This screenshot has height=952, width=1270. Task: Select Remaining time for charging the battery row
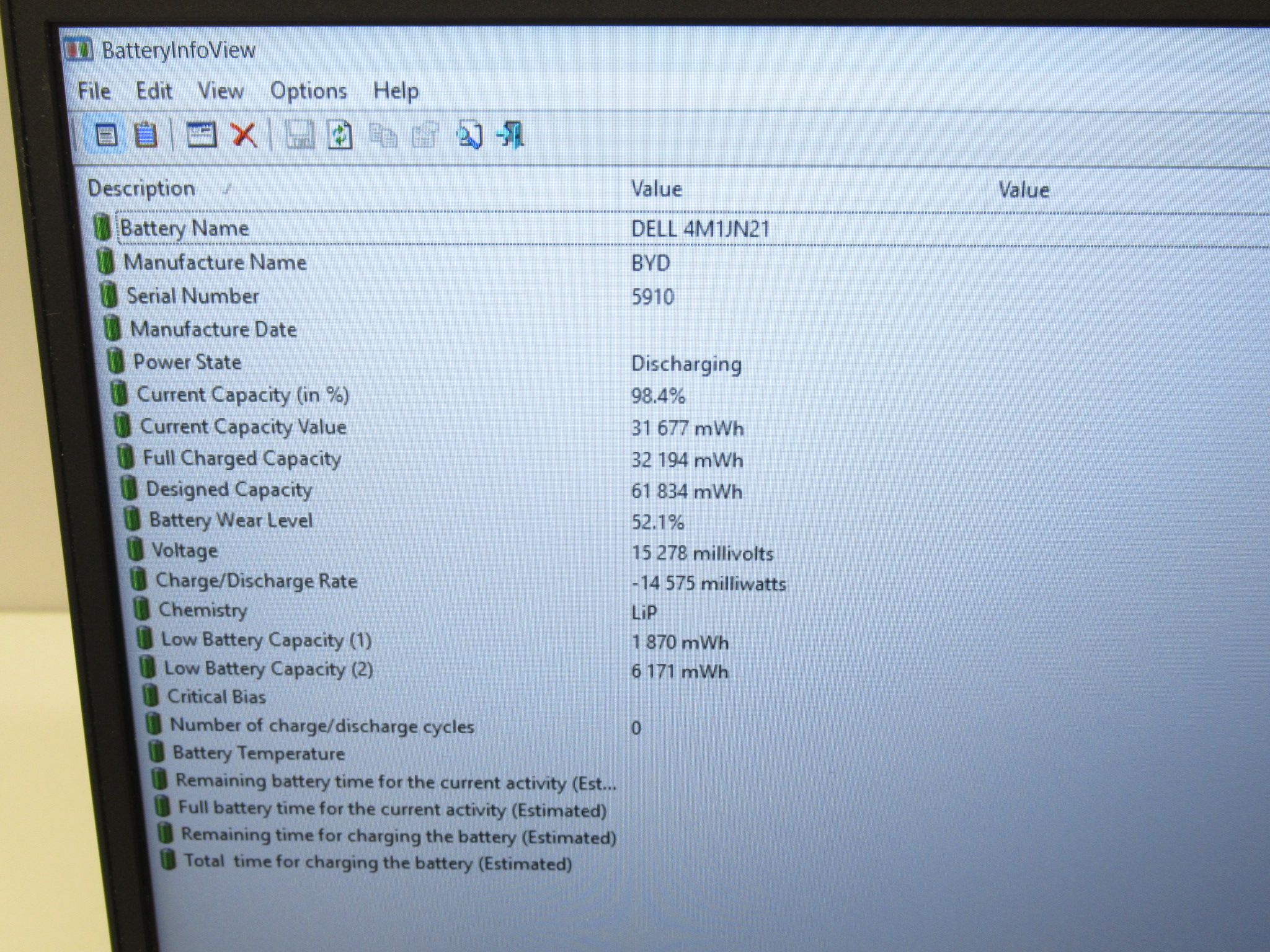pyautogui.click(x=399, y=835)
